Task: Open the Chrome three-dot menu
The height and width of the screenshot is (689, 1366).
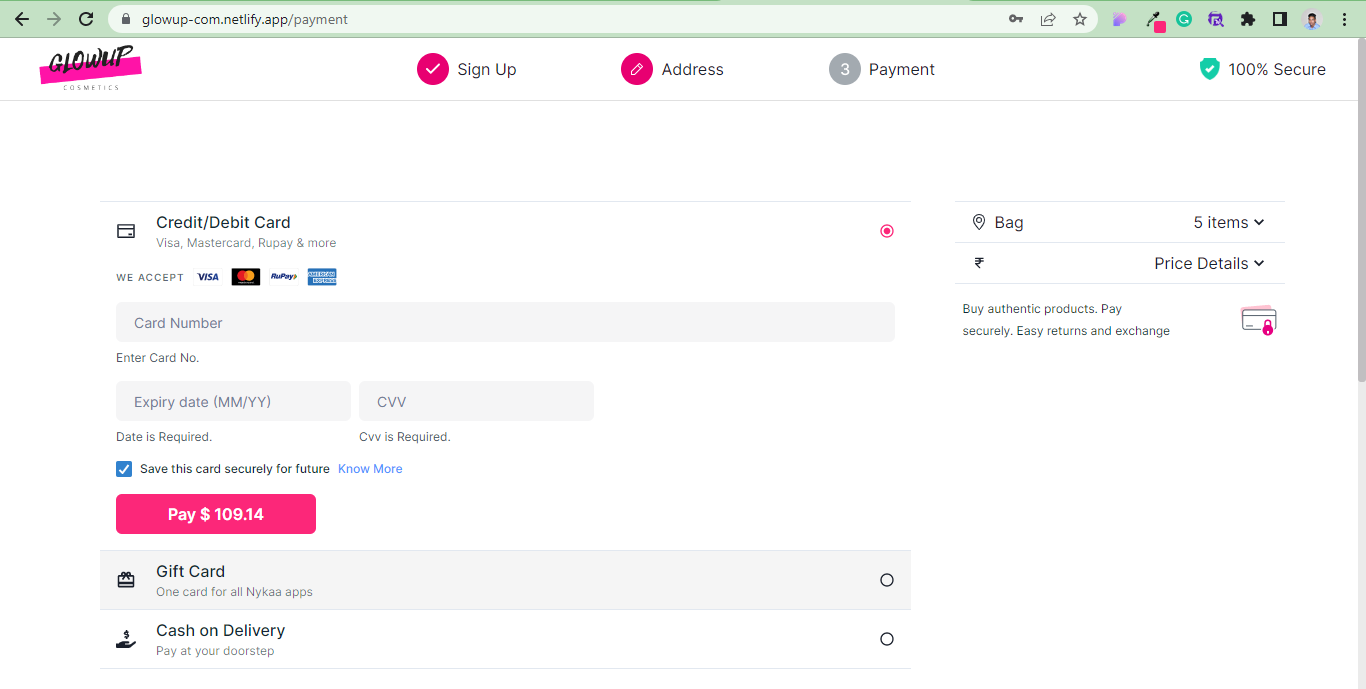Action: coord(1344,19)
